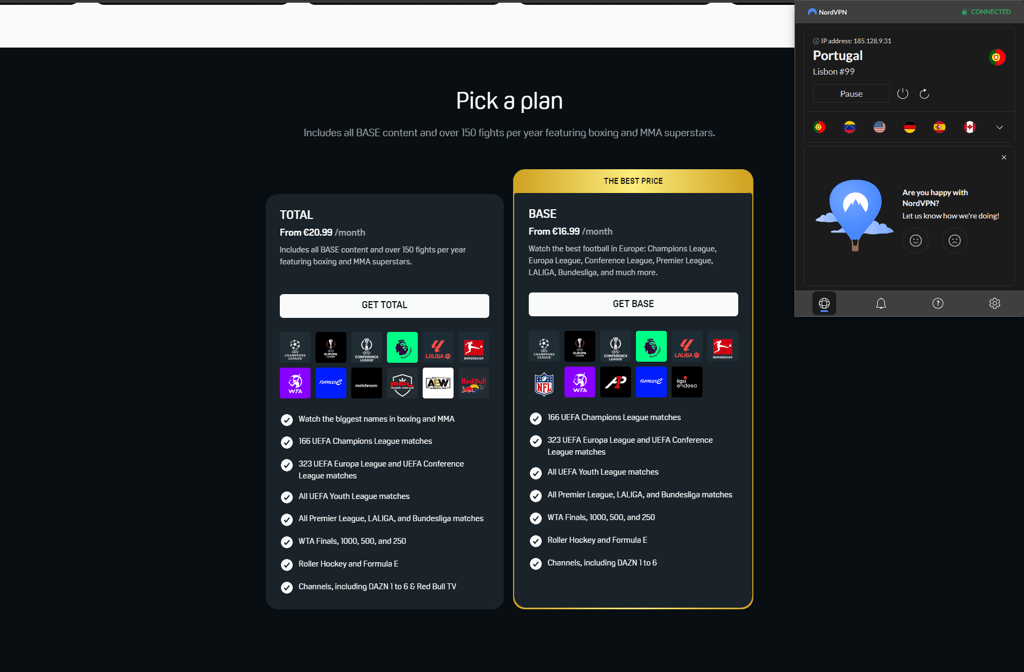
Task: Click the Matchroom logo in TOTAL plan
Action: pyautogui.click(x=366, y=383)
